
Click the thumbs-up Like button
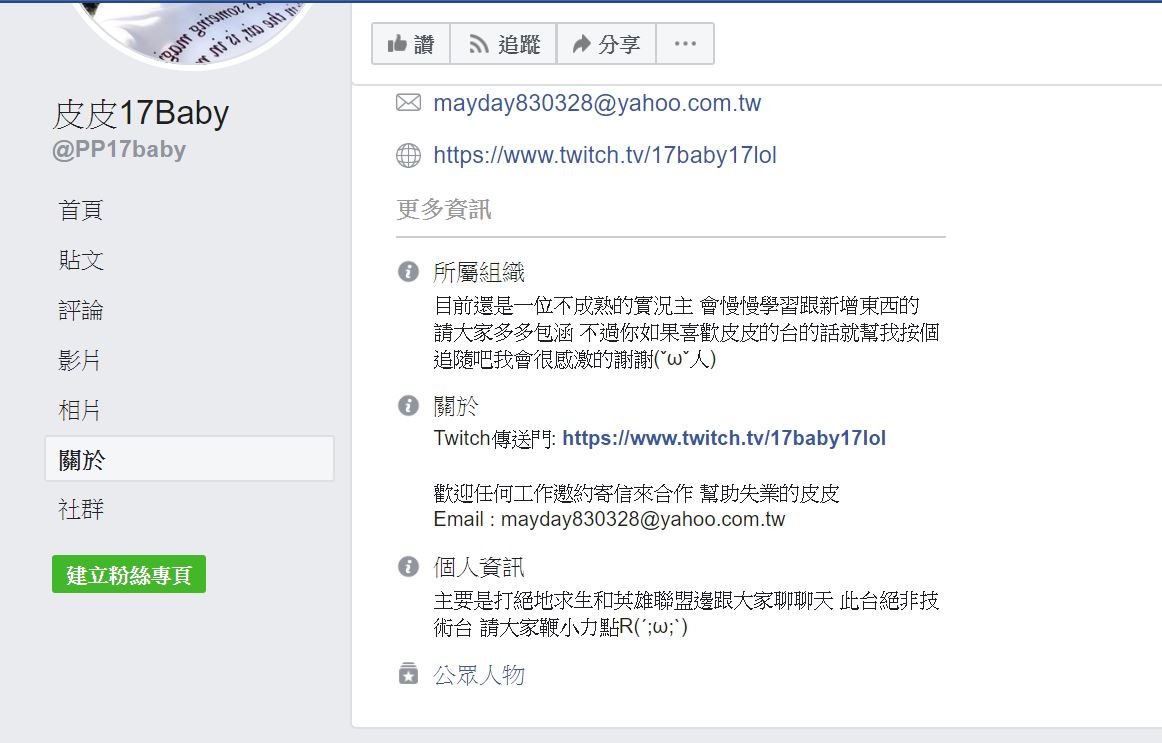411,44
